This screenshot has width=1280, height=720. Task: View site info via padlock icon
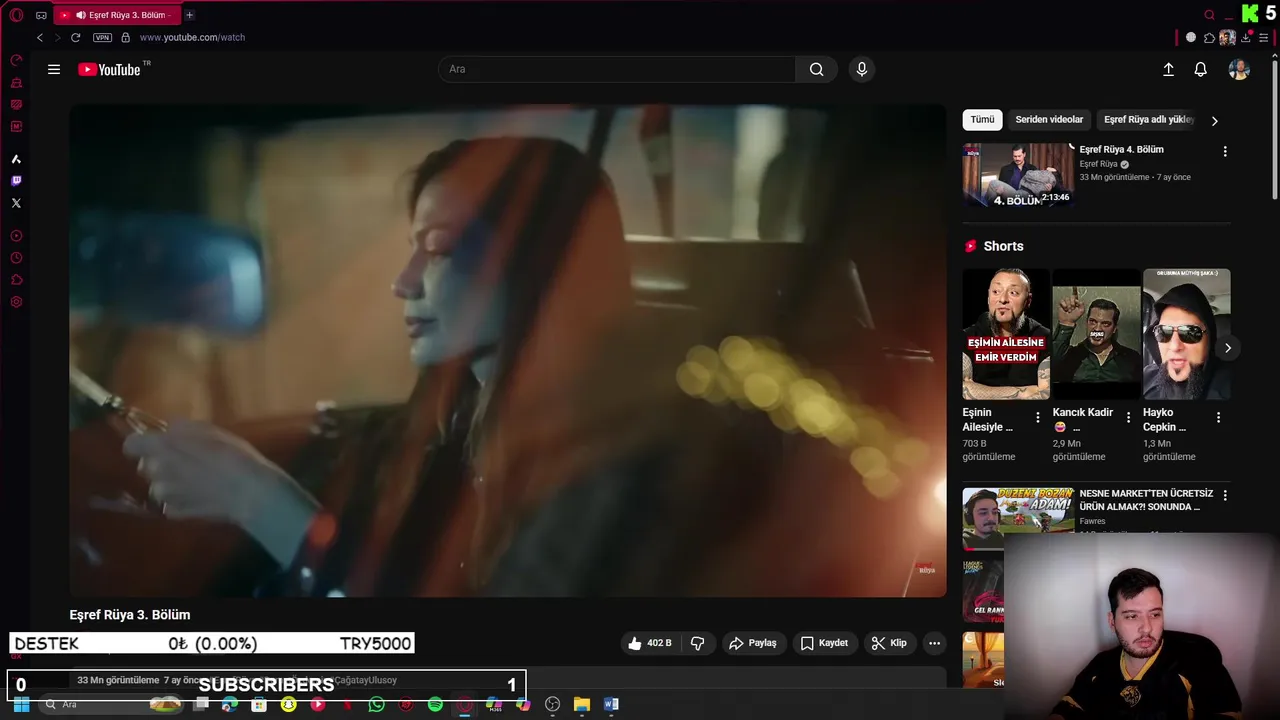pyautogui.click(x=125, y=37)
